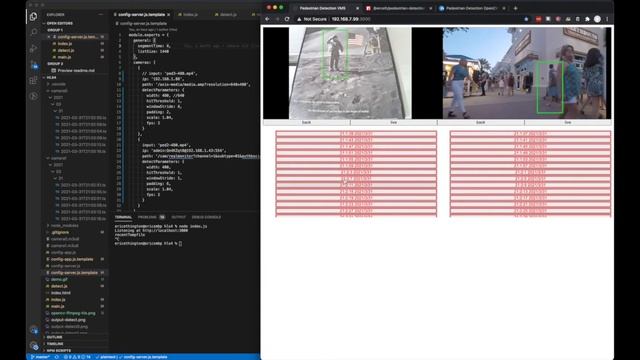Viewport: 640px width, 360px height.
Task: Open Preview readme.md in Group 2
Action: pos(76,71)
